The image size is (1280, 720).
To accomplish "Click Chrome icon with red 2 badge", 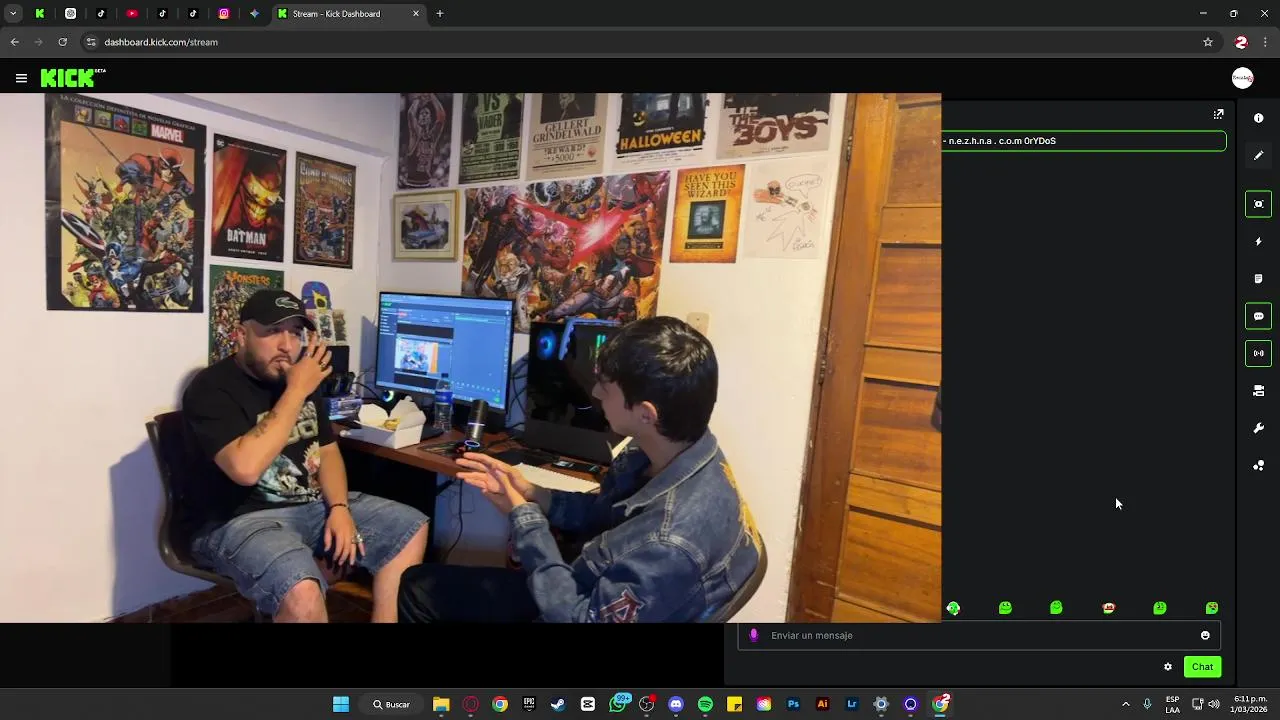I will point(940,704).
